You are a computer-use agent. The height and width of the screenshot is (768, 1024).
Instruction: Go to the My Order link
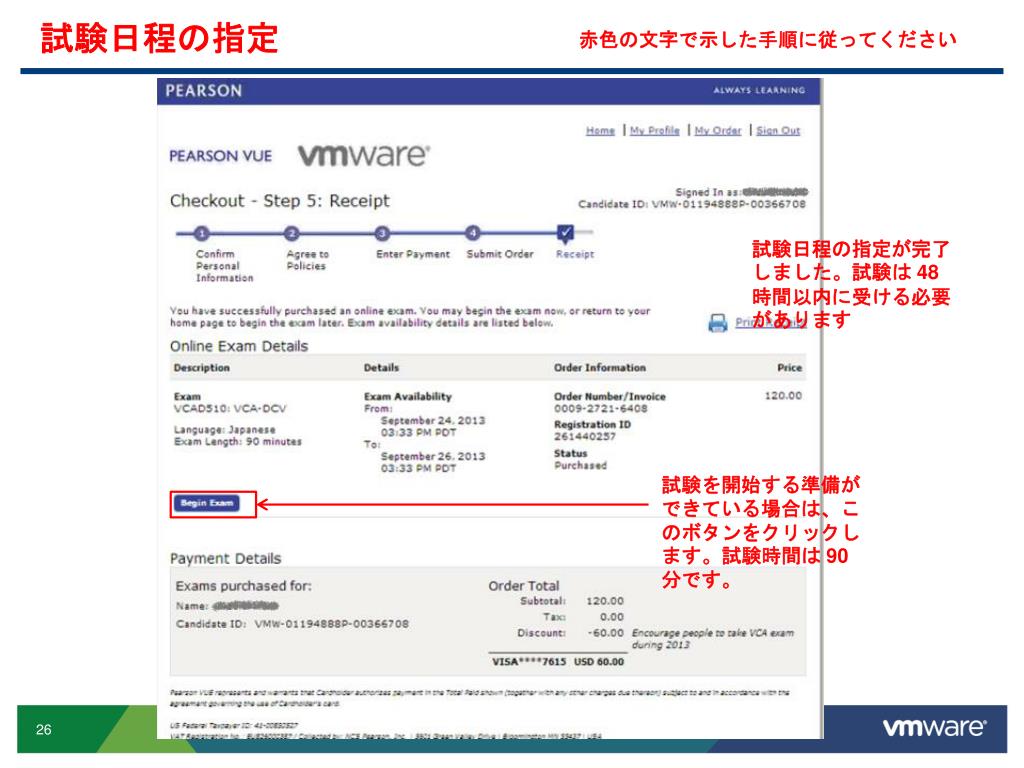(x=718, y=131)
